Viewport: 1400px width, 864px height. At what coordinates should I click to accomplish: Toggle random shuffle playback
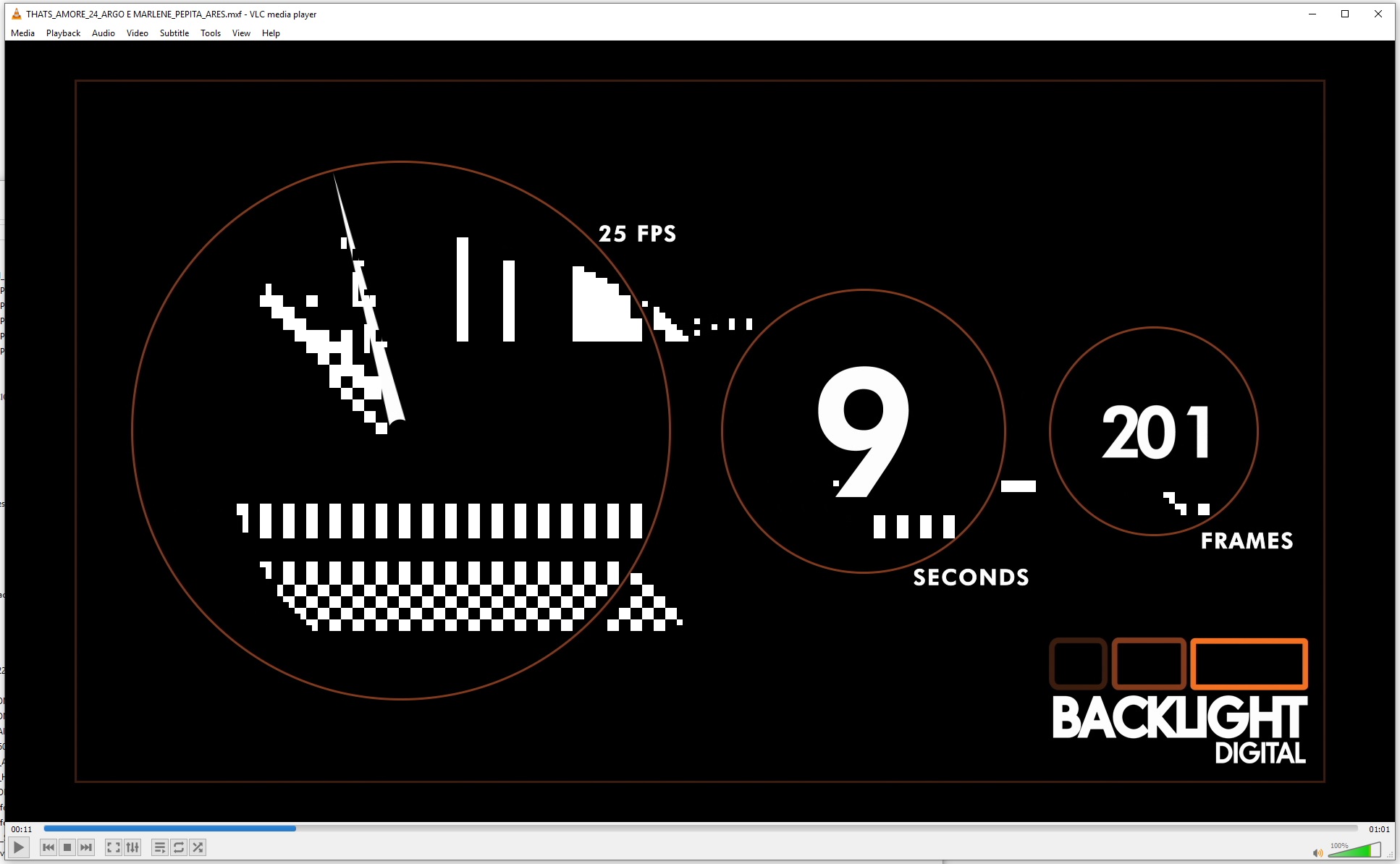[198, 847]
